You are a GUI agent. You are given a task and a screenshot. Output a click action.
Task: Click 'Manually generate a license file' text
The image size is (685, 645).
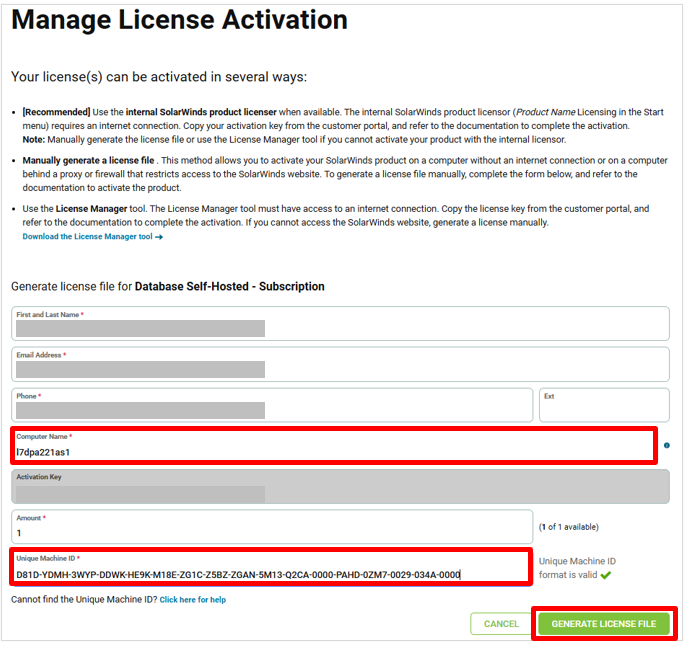click(88, 160)
